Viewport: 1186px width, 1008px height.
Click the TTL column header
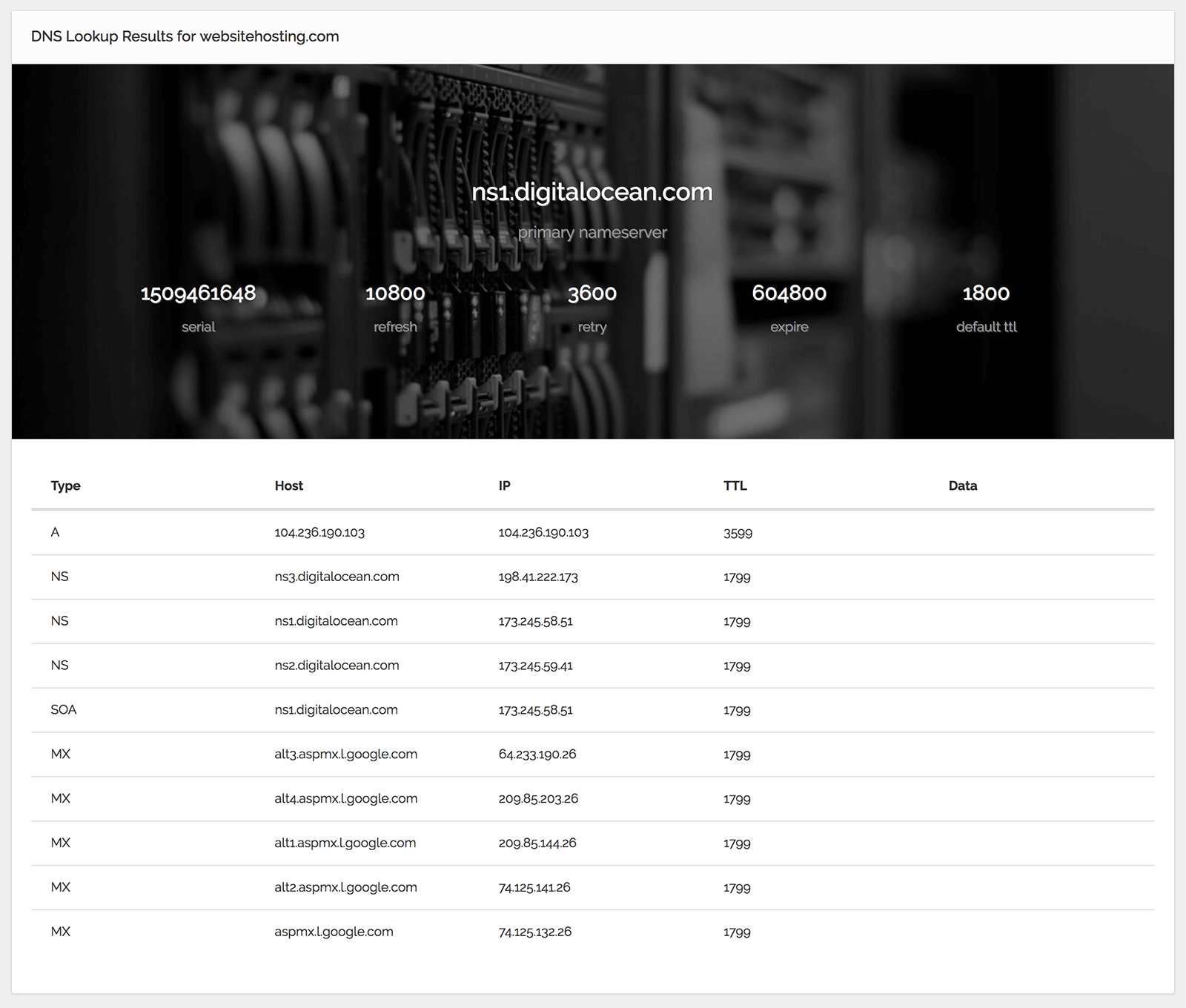pyautogui.click(x=735, y=486)
